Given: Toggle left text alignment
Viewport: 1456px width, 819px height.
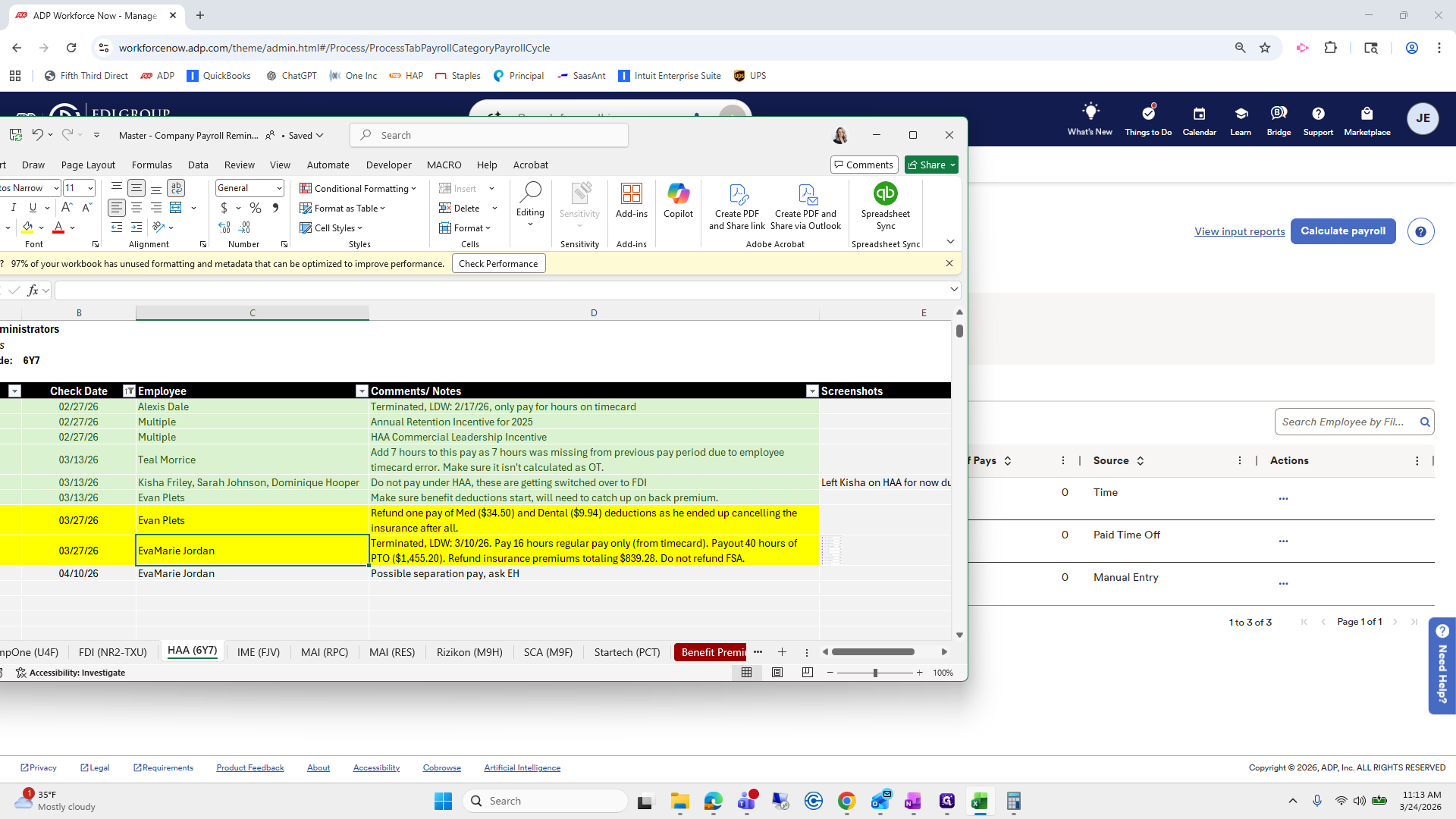Looking at the screenshot, I should coord(116,208).
